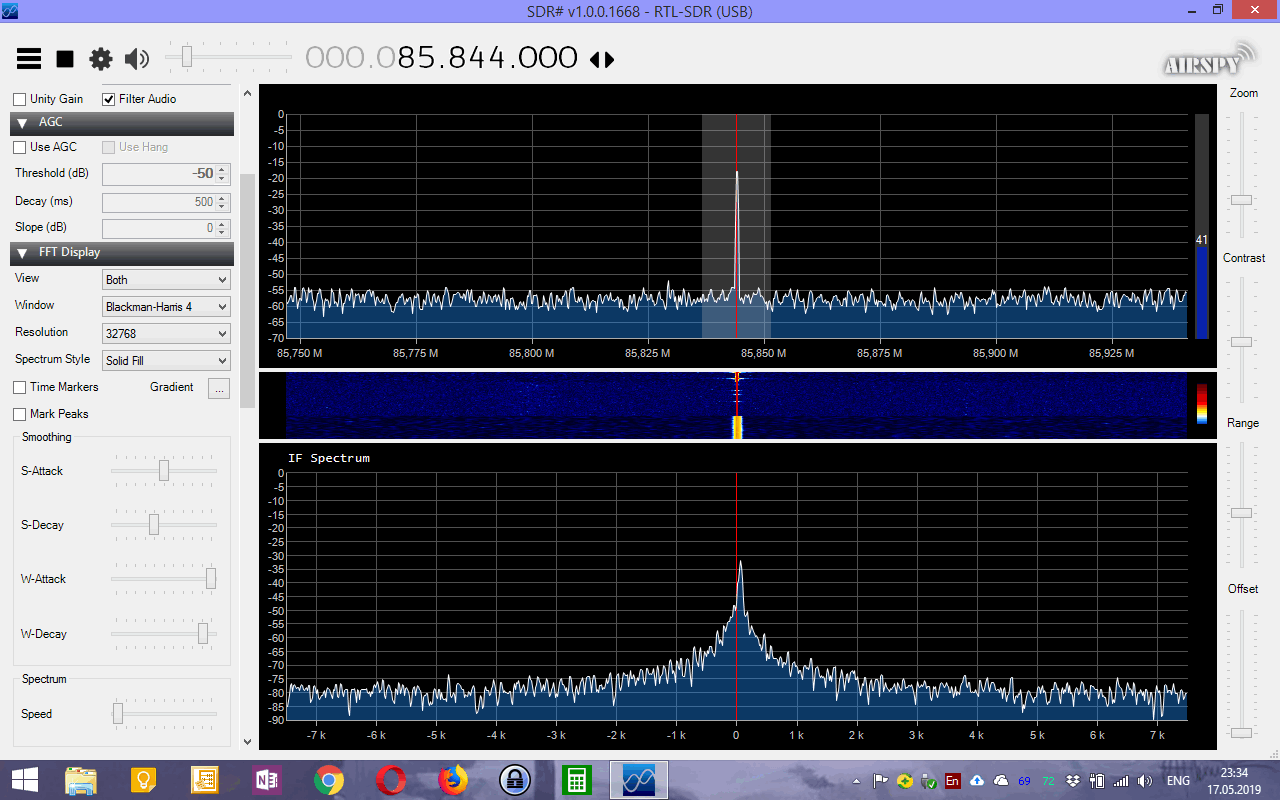This screenshot has height=800, width=1280.
Task: Decrease the Decay (ms) value with down arrow
Action: (x=223, y=207)
